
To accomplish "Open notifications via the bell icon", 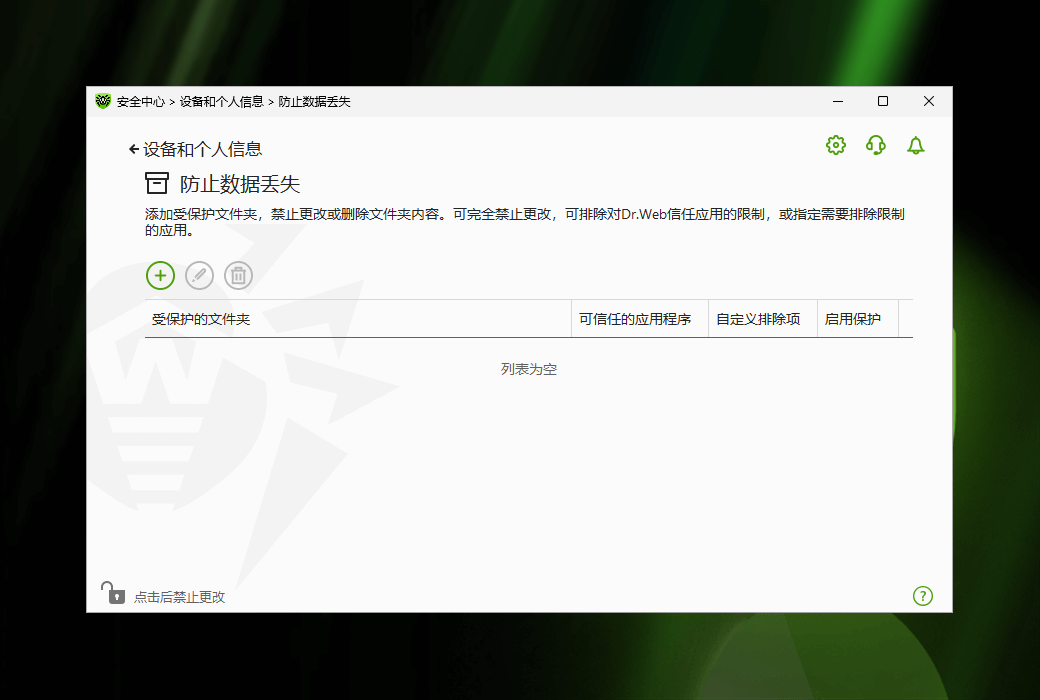I will [915, 145].
